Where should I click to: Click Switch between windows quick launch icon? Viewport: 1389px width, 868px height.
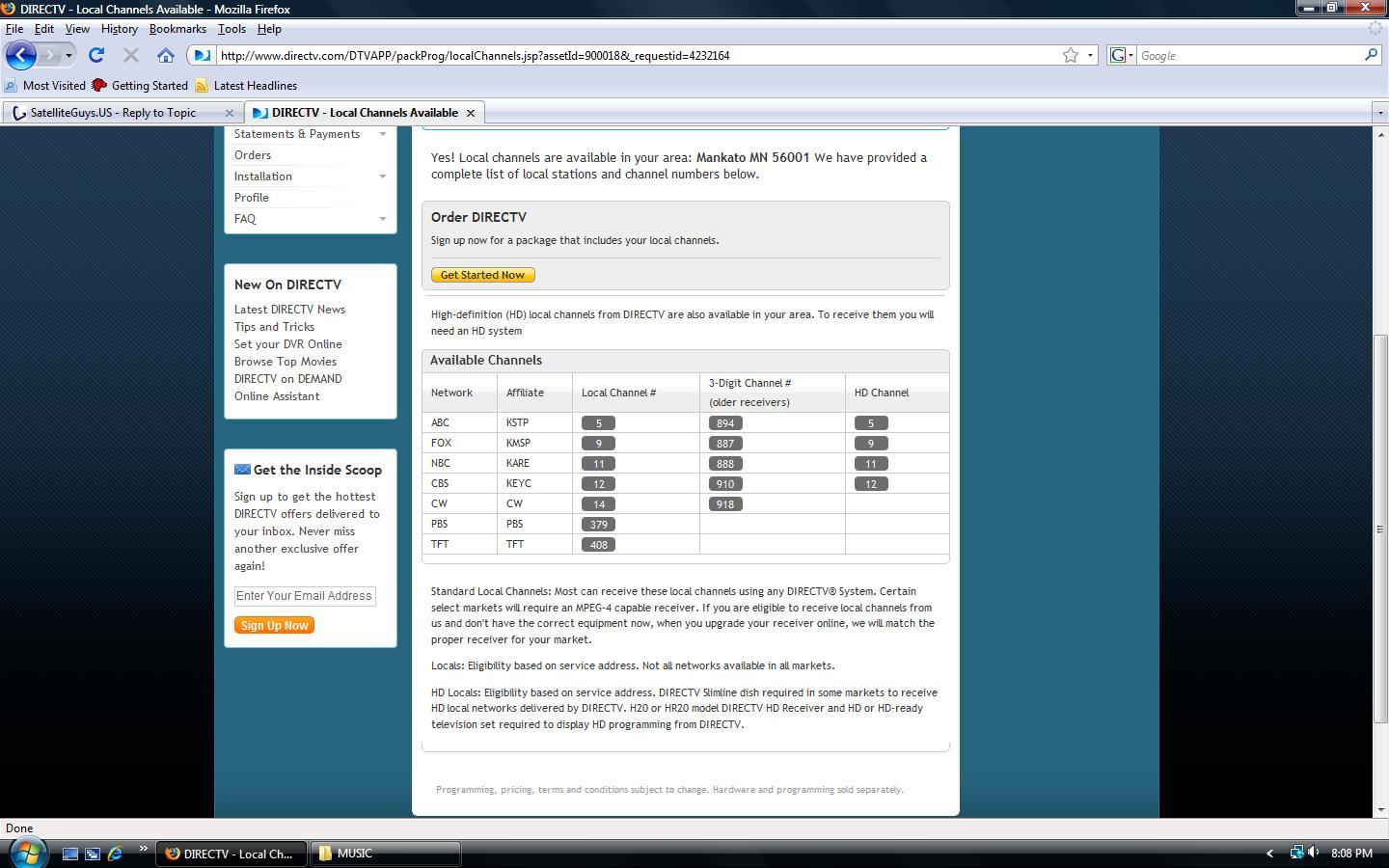point(93,854)
